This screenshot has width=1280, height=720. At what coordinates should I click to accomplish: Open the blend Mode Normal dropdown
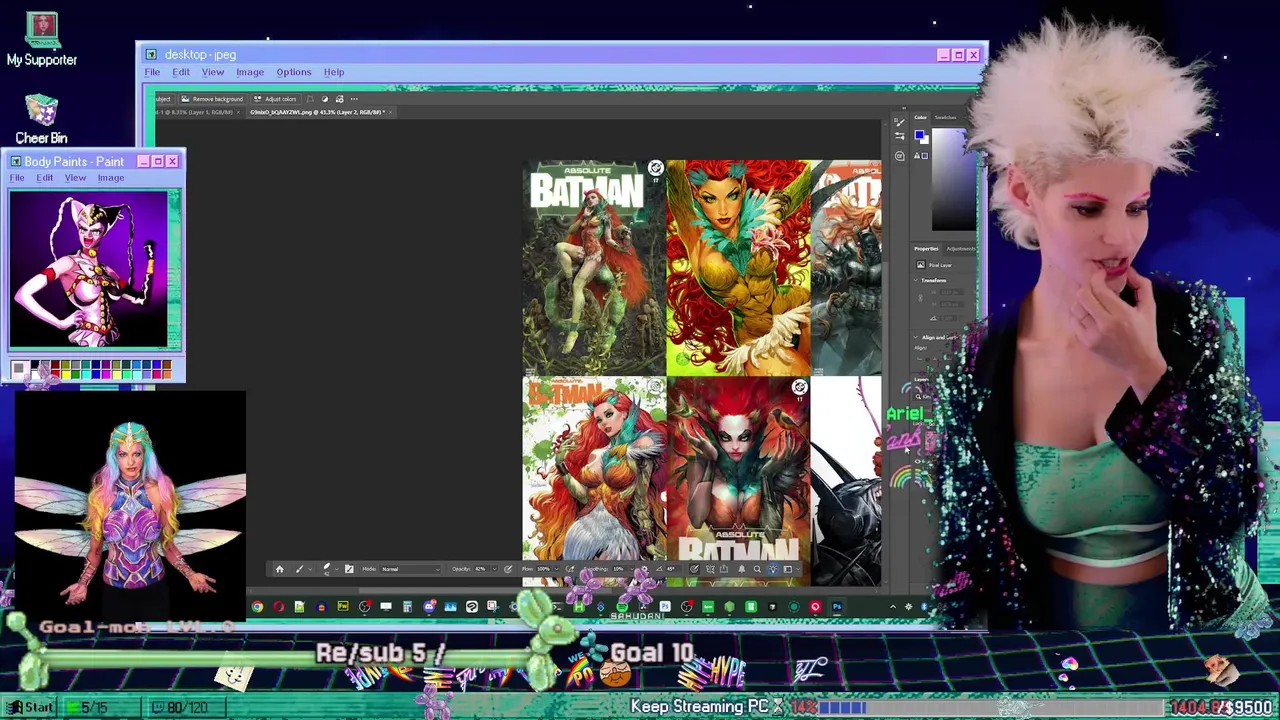click(410, 569)
